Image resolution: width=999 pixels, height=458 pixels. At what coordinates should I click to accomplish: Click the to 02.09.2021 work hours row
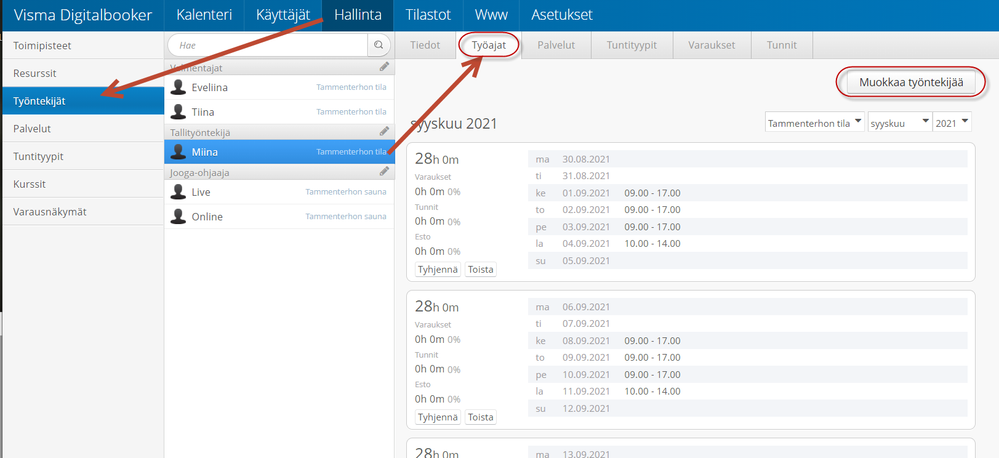(748, 210)
